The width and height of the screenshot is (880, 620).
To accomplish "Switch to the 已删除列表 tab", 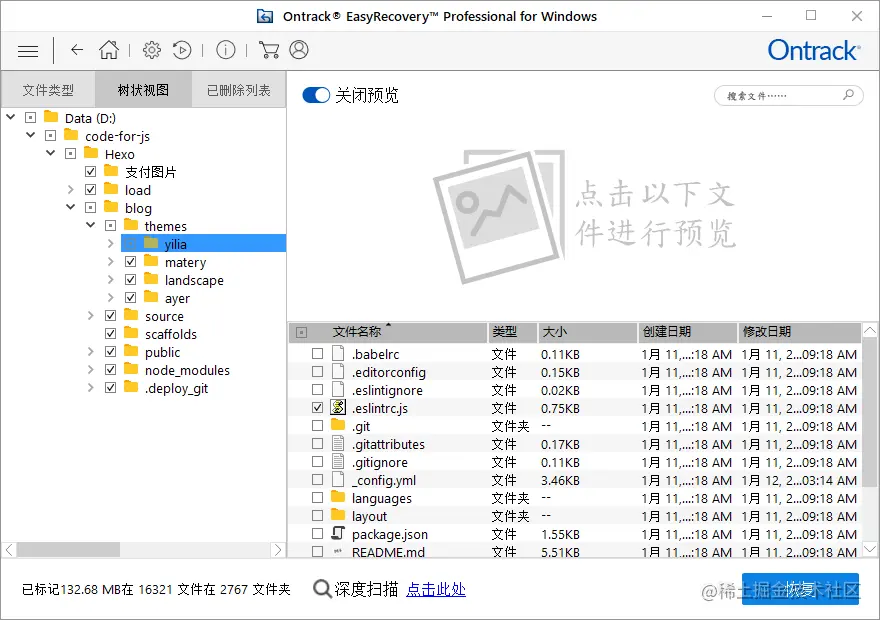I will (239, 90).
